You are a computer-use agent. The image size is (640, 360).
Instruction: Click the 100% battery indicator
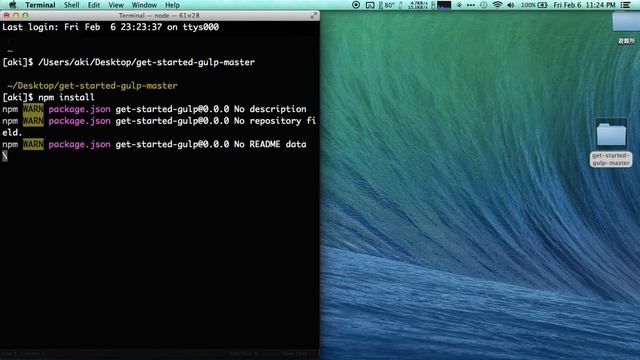(x=534, y=5)
